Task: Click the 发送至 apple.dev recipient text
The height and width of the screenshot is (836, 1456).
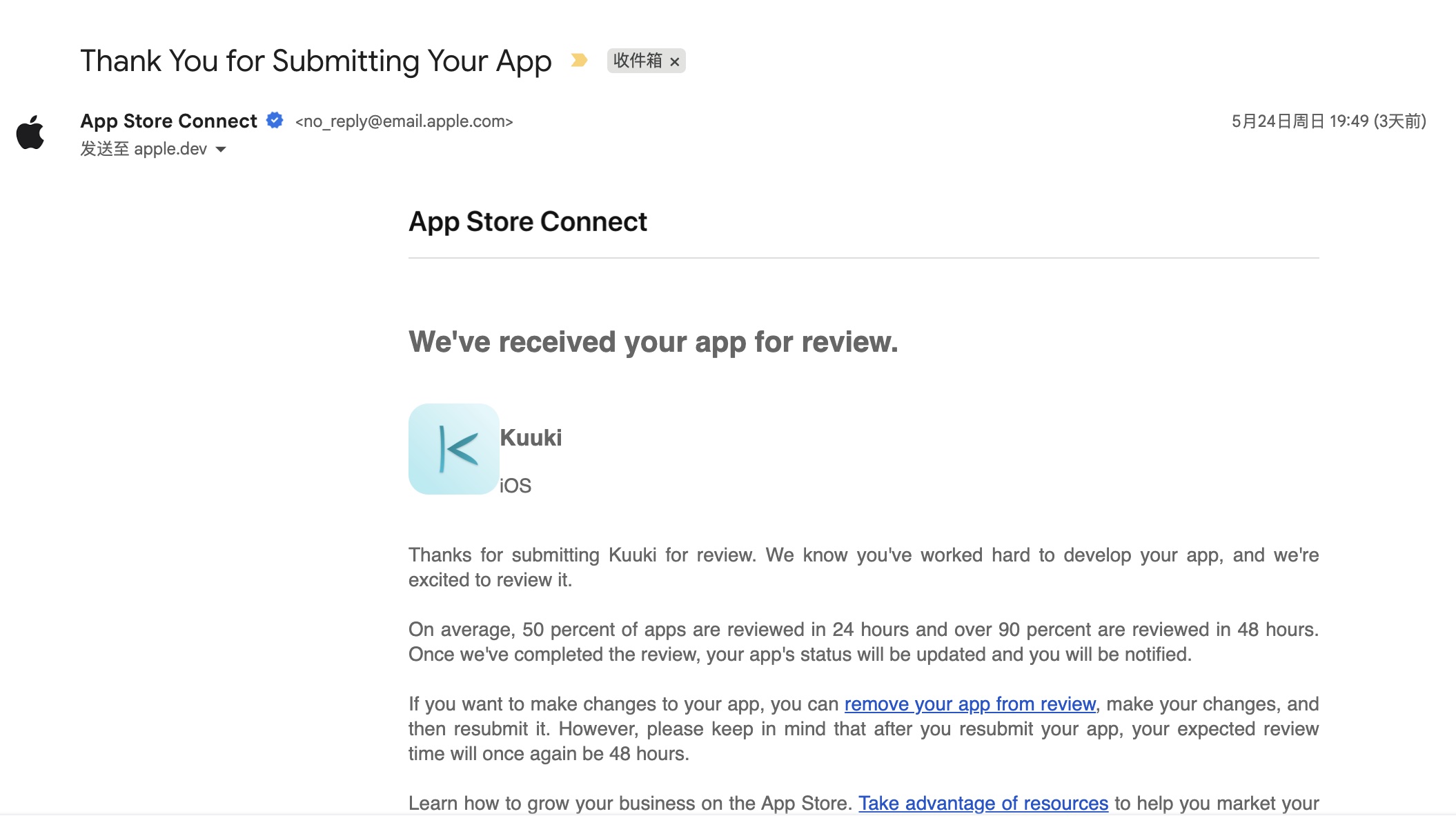Action: (144, 149)
